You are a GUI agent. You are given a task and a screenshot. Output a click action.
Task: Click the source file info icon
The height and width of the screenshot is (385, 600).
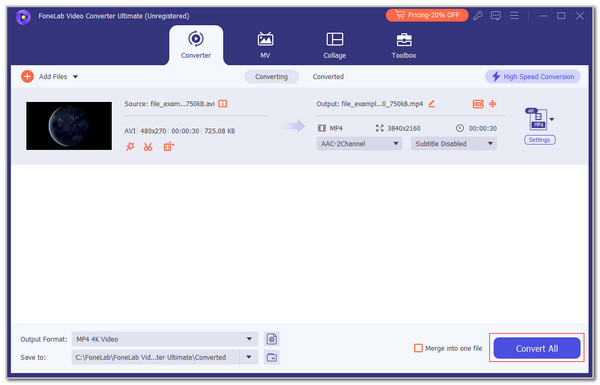point(223,104)
